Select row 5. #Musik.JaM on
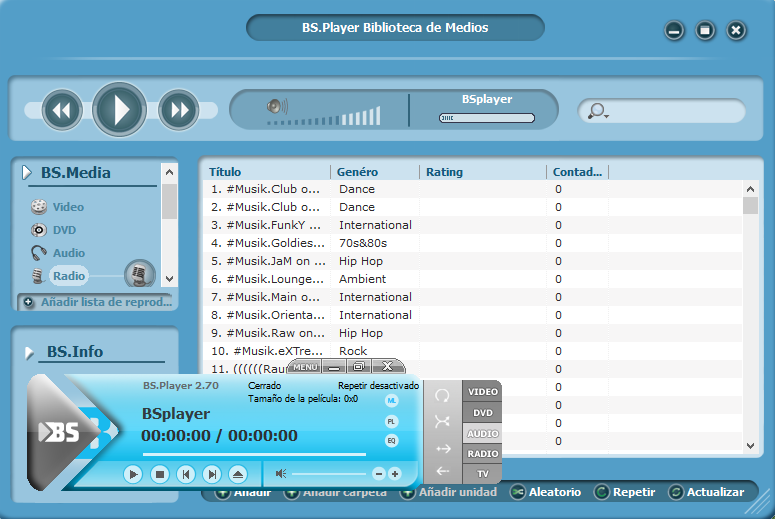Image resolution: width=775 pixels, height=519 pixels. point(473,261)
